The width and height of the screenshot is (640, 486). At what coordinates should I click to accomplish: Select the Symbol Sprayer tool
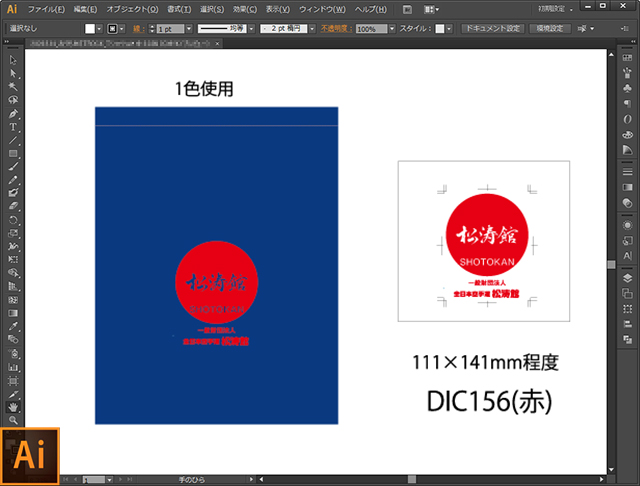[13, 353]
